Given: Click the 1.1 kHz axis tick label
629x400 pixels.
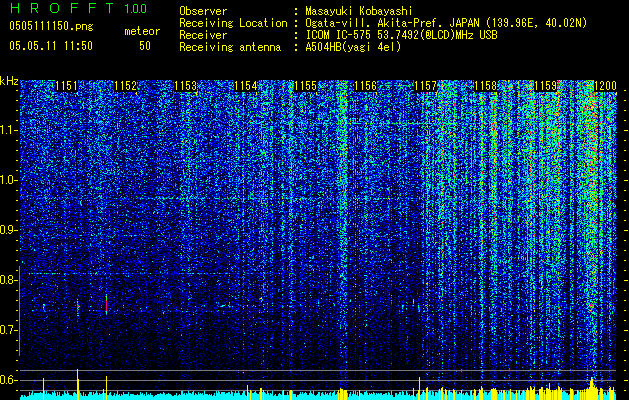Looking at the screenshot, I should pos(9,130).
